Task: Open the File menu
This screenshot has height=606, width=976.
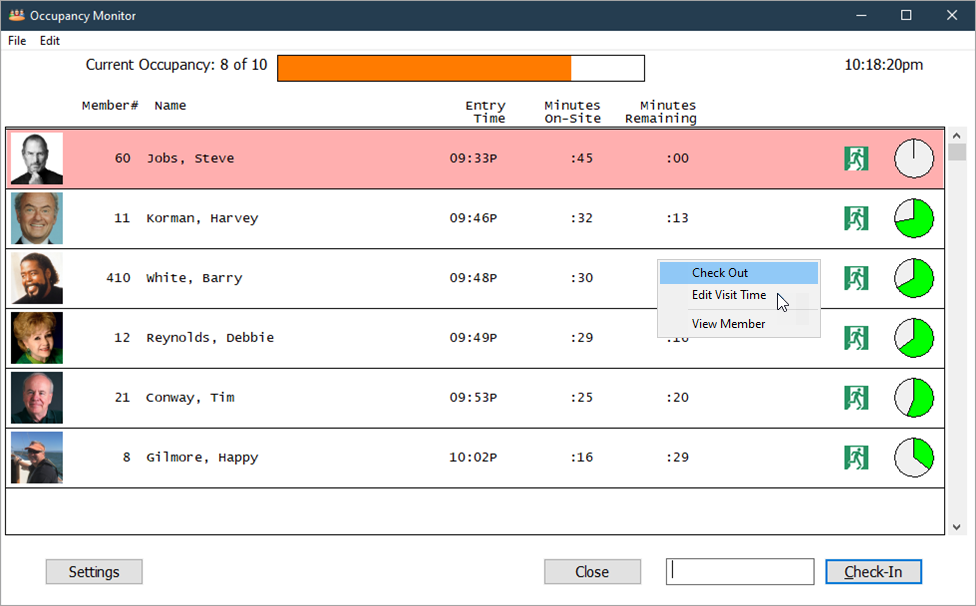Action: 17,41
